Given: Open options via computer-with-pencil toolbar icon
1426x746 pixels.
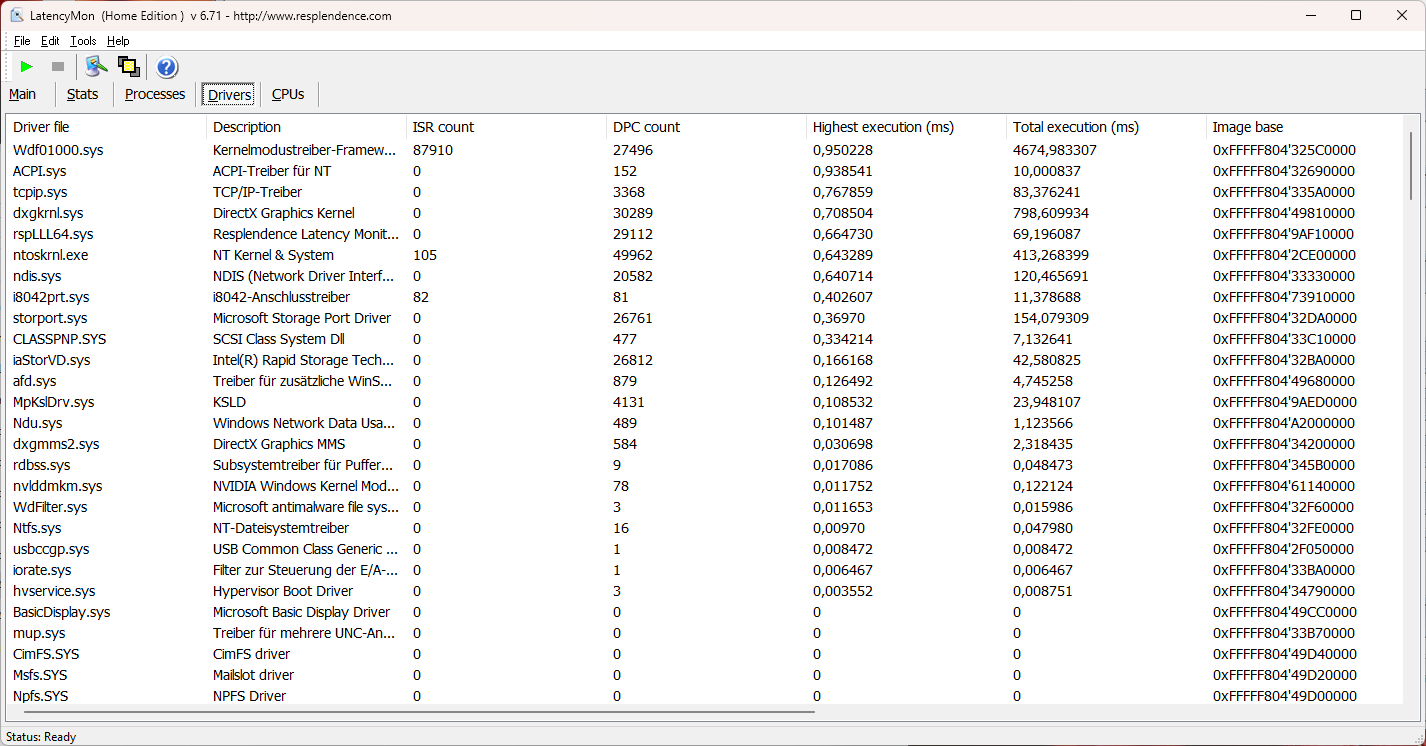Looking at the screenshot, I should click(96, 67).
